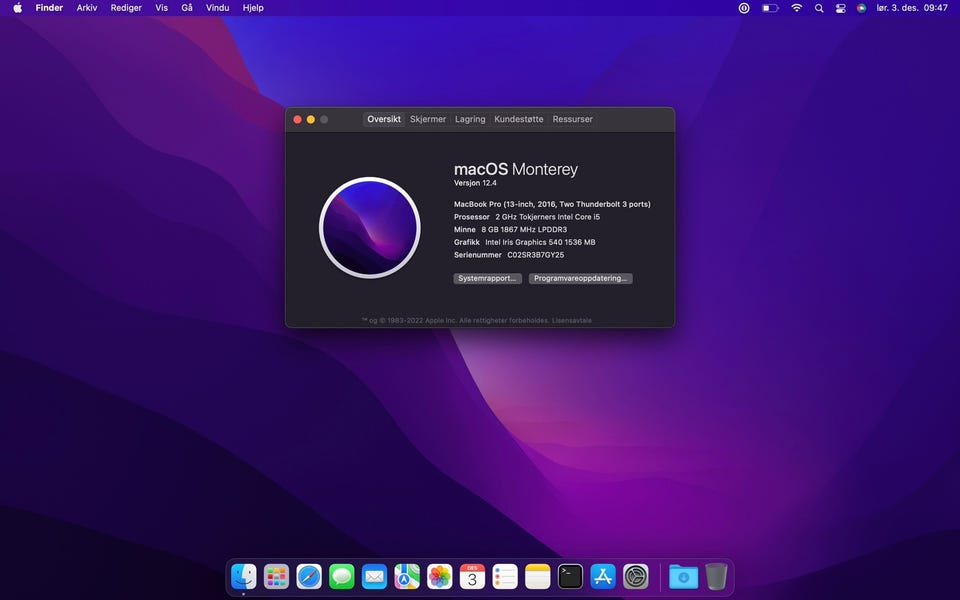Open the Apple menu

click(17, 8)
